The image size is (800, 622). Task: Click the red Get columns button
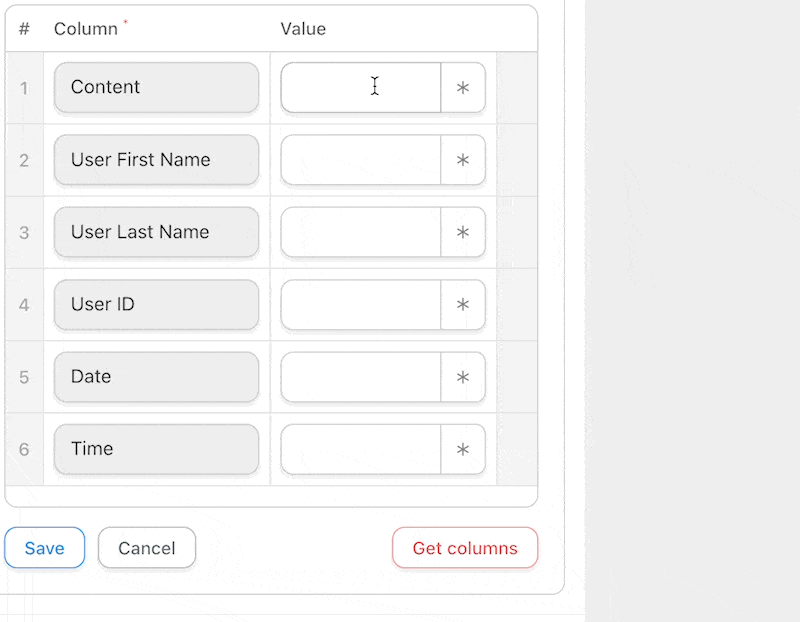[465, 548]
